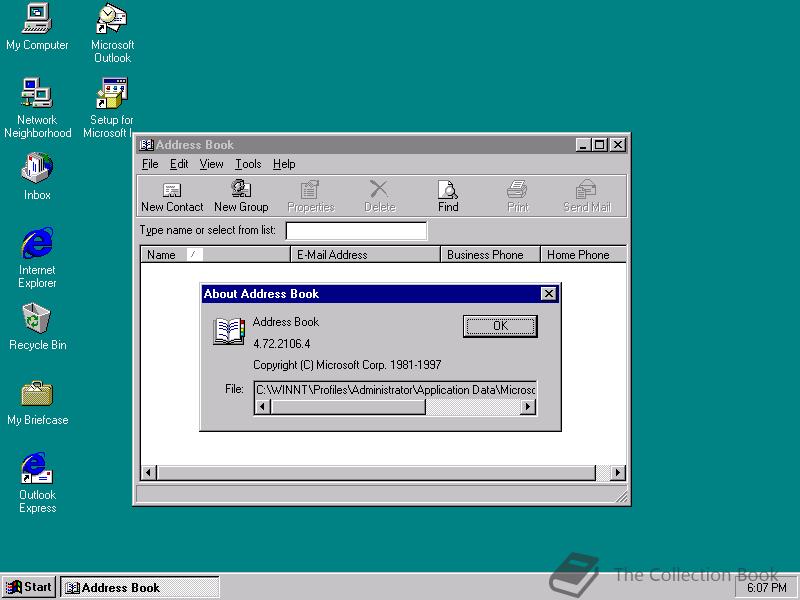Click the file path scrollbar thumb

348,407
